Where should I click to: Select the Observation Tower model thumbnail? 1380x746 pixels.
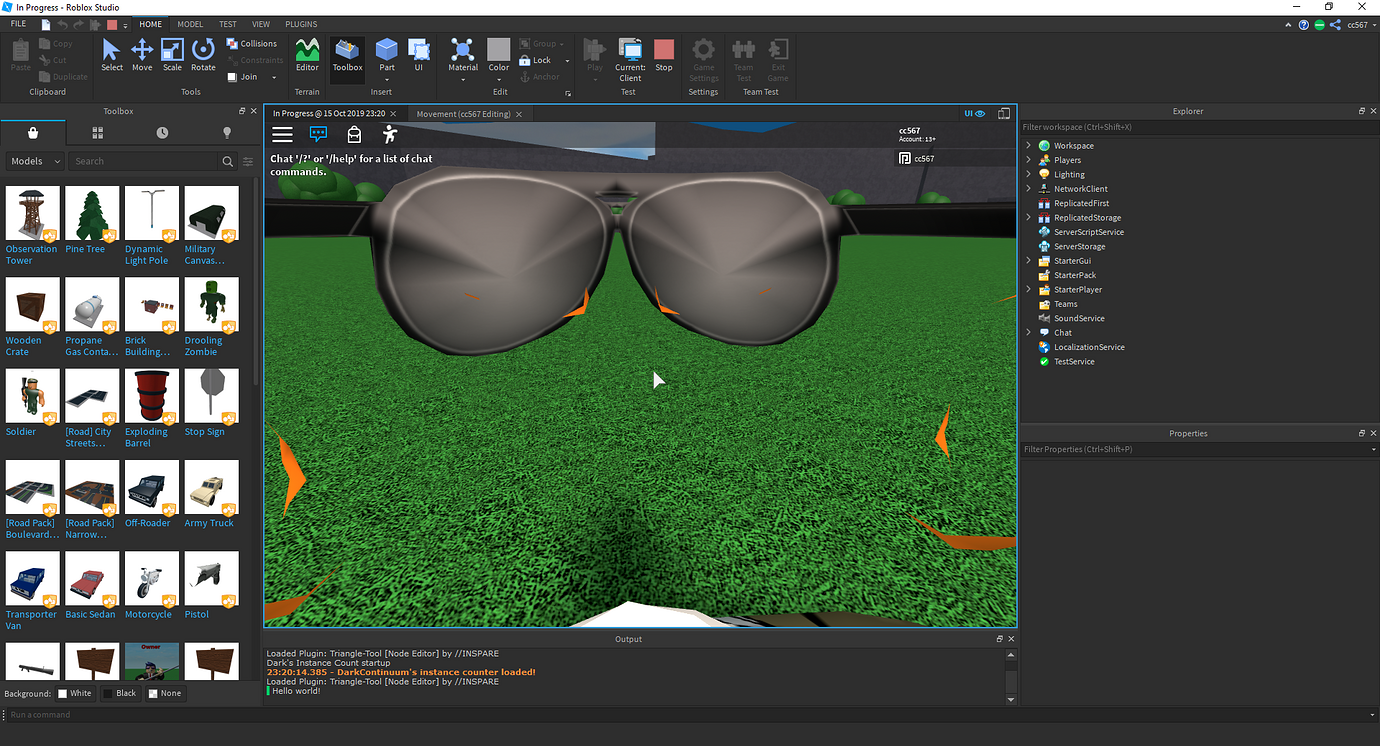[32, 213]
